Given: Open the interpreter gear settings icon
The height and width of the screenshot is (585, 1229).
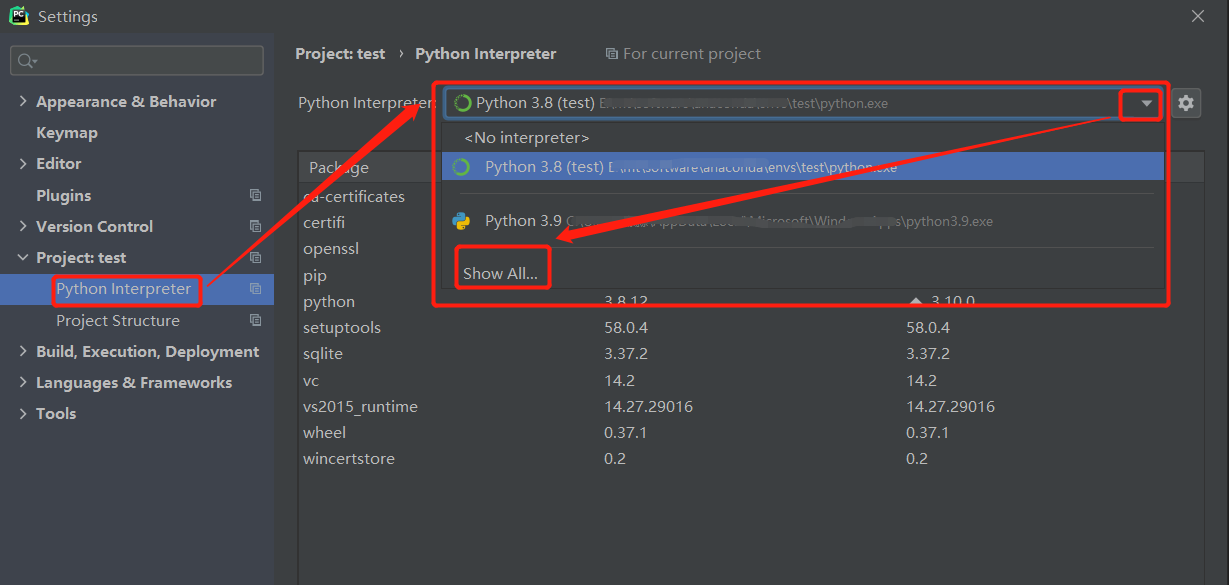Looking at the screenshot, I should (x=1186, y=103).
